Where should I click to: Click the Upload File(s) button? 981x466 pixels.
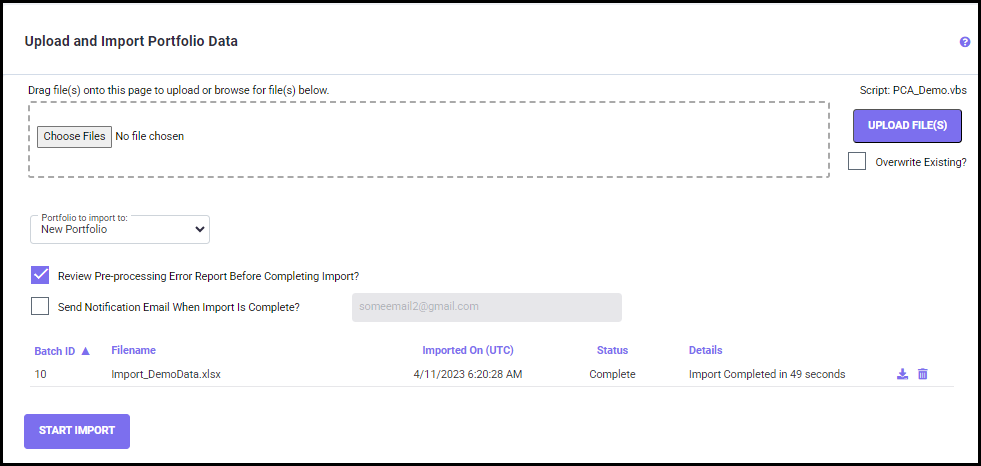[907, 126]
